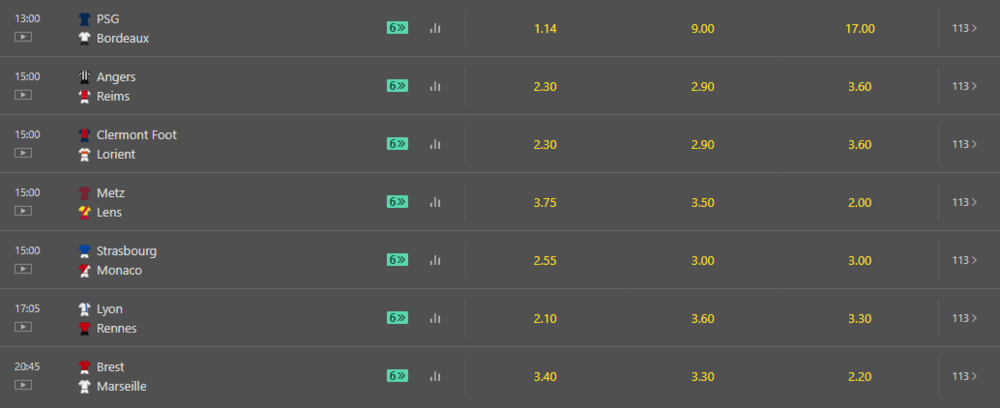Select Bordeaux away win odds 17.00

point(860,29)
